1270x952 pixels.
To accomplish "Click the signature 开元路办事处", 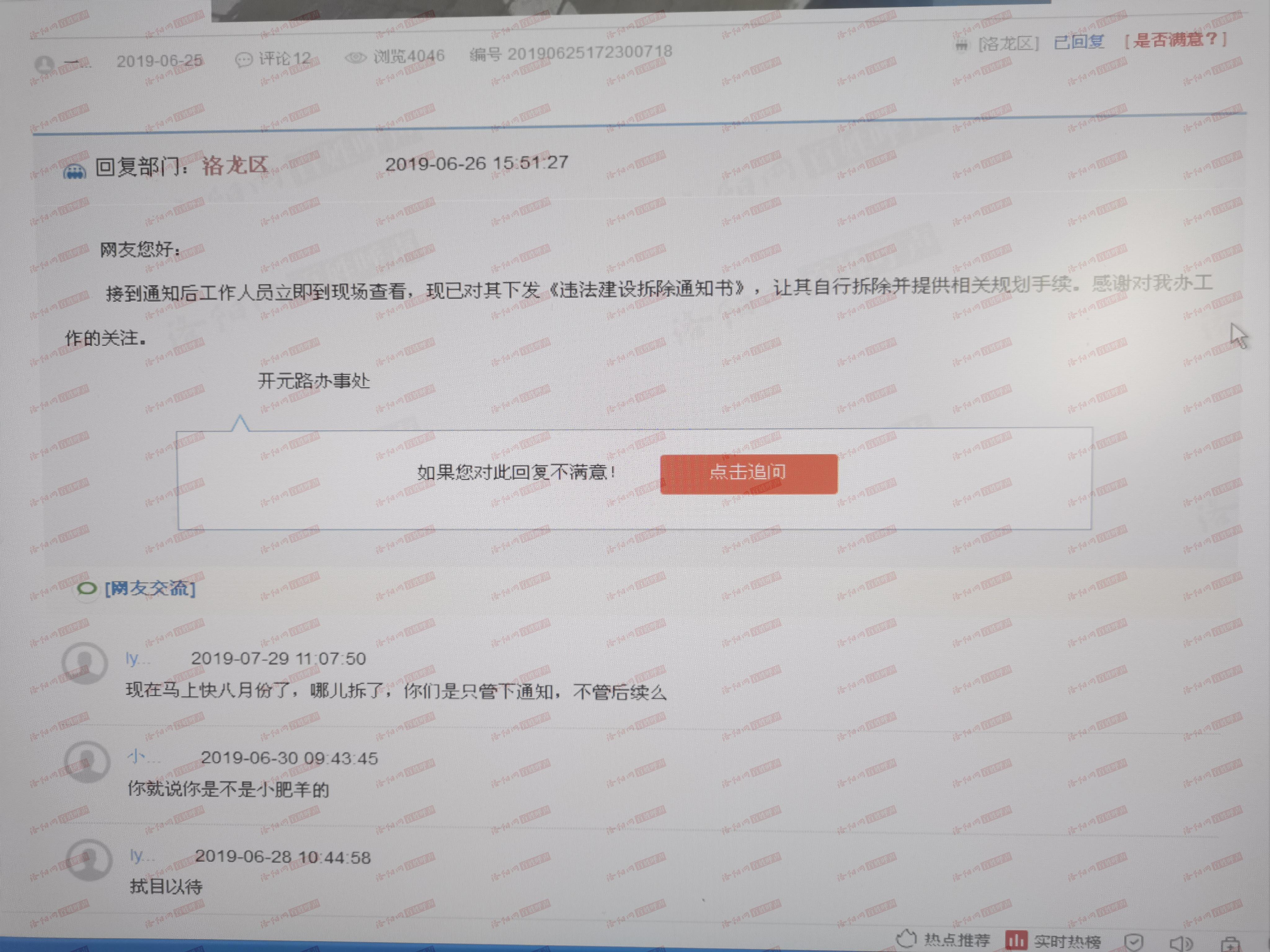I will pos(314,381).
